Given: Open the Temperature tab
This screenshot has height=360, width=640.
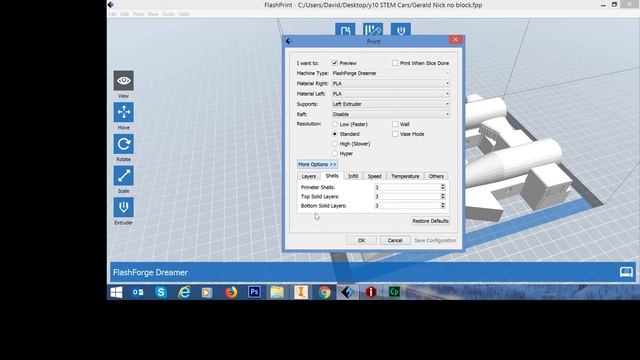Looking at the screenshot, I should coord(405,176).
